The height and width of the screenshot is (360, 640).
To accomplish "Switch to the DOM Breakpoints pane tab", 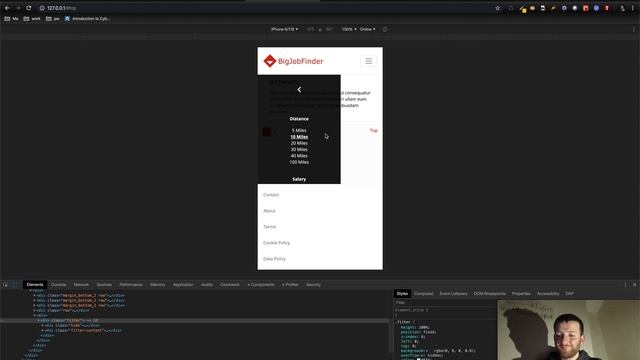I will 489,293.
